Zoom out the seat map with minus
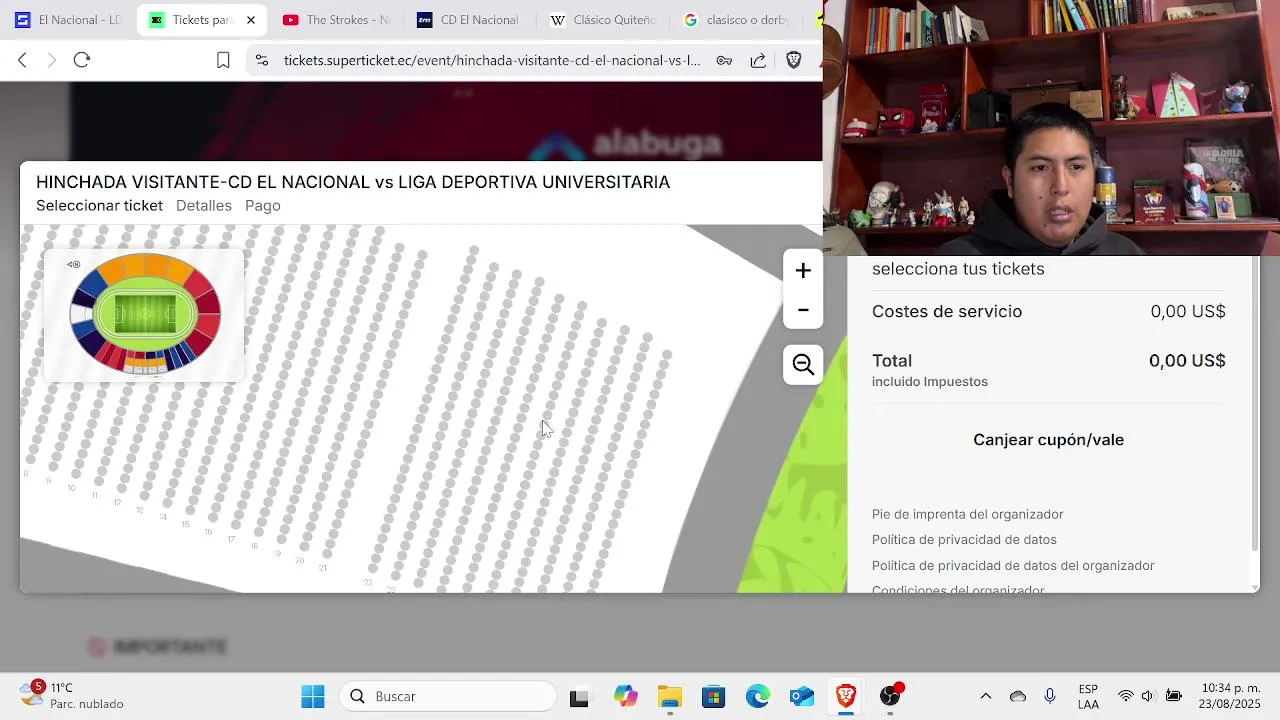The image size is (1280, 720). point(803,310)
